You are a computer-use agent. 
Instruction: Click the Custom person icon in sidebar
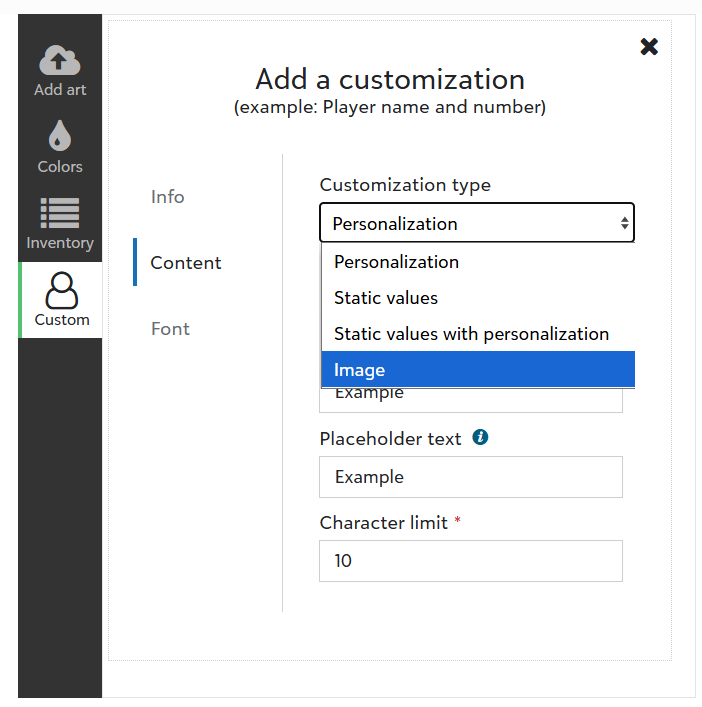(61, 290)
